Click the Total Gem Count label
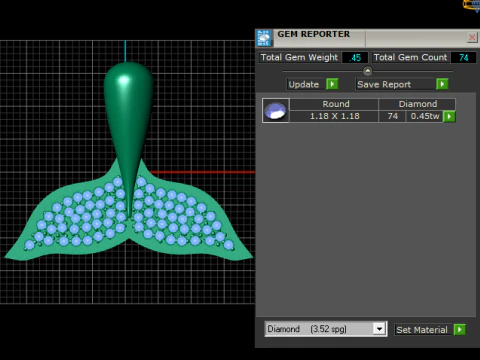This screenshot has height=360, width=480. click(410, 57)
